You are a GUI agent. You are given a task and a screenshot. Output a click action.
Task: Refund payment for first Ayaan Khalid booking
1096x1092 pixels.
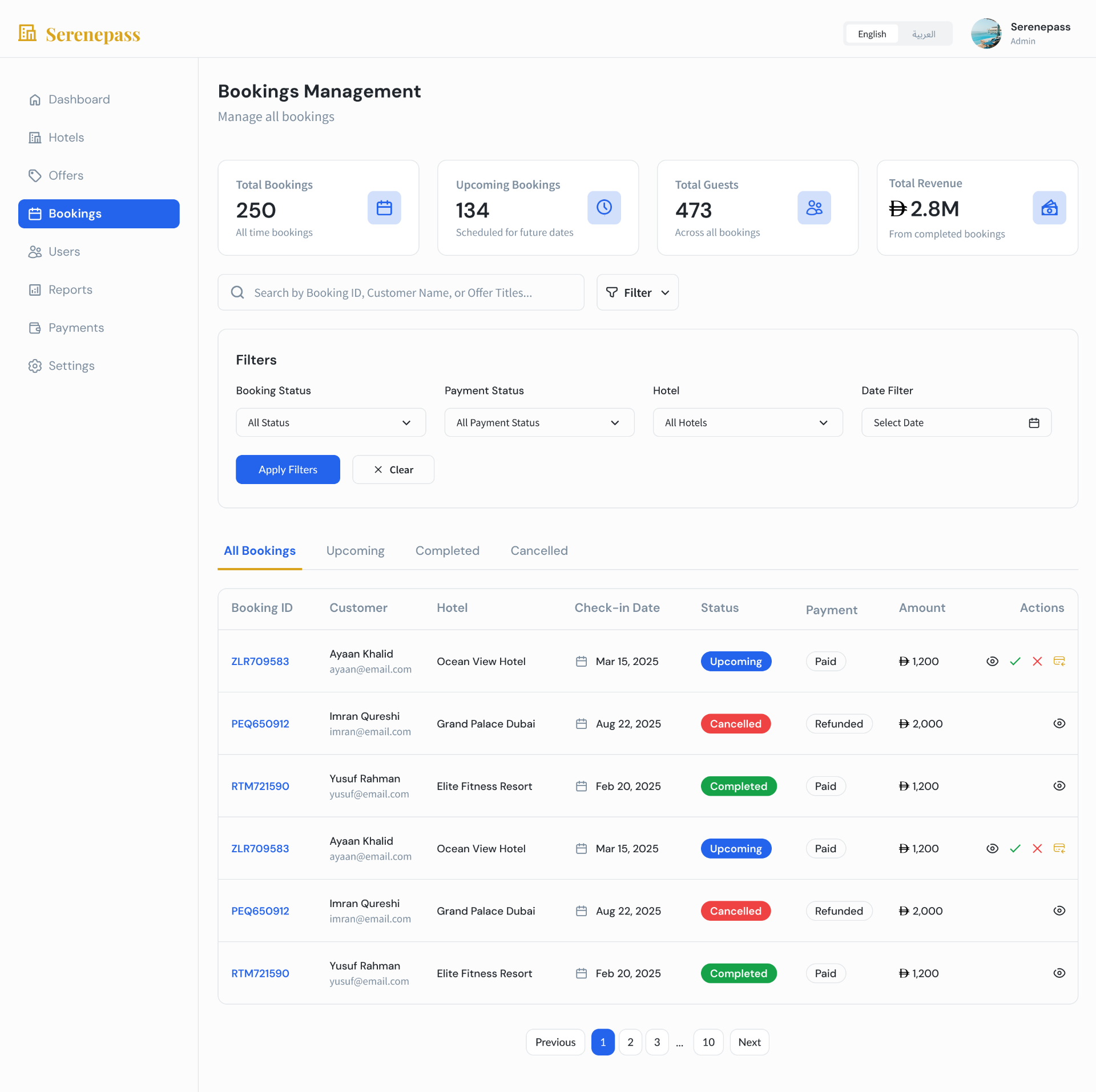point(1059,661)
